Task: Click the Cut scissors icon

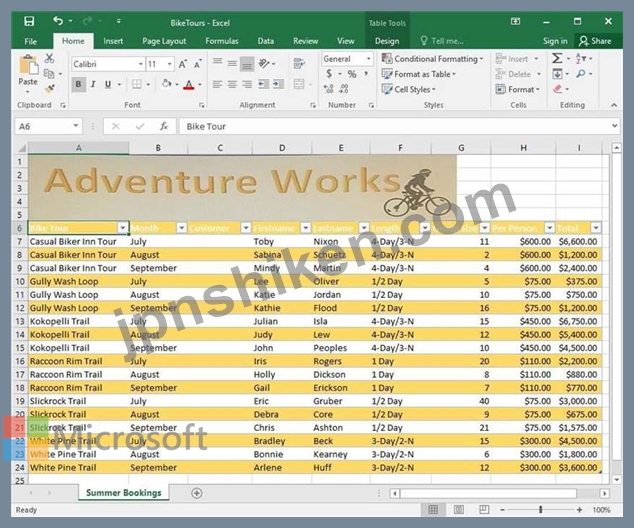Action: click(49, 58)
